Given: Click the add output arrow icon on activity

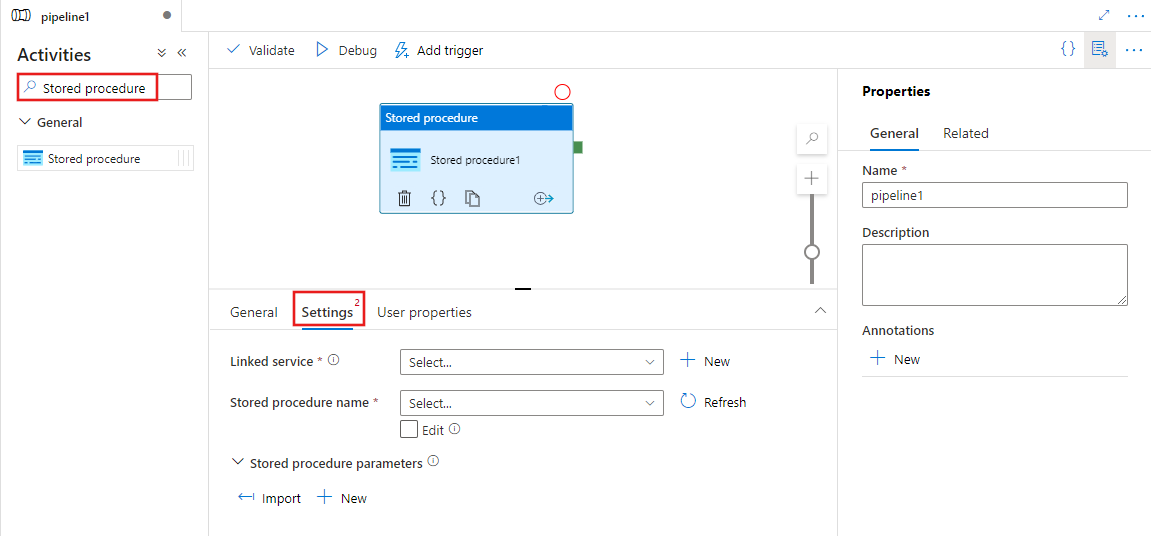Looking at the screenshot, I should tap(543, 198).
